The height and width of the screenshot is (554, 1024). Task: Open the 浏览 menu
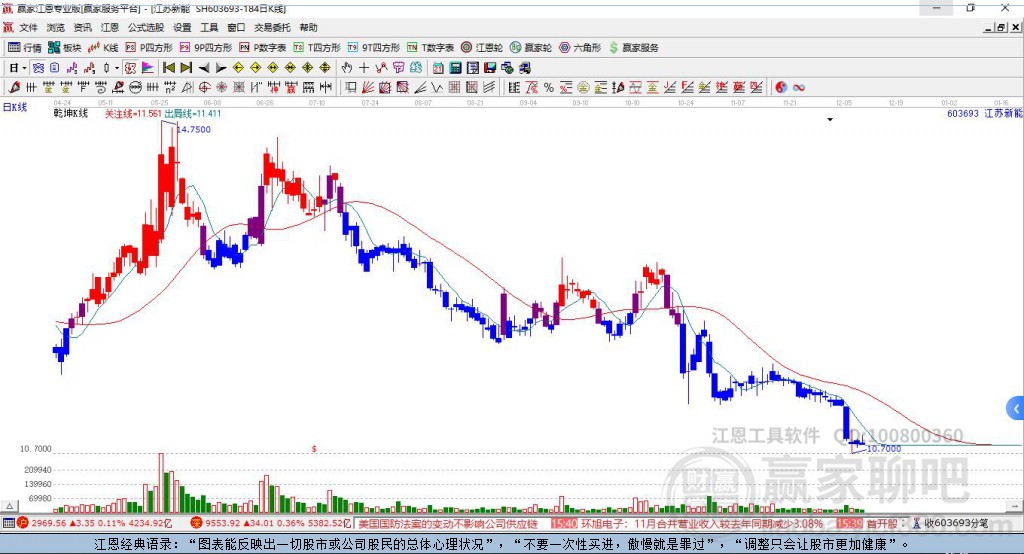click(56, 27)
